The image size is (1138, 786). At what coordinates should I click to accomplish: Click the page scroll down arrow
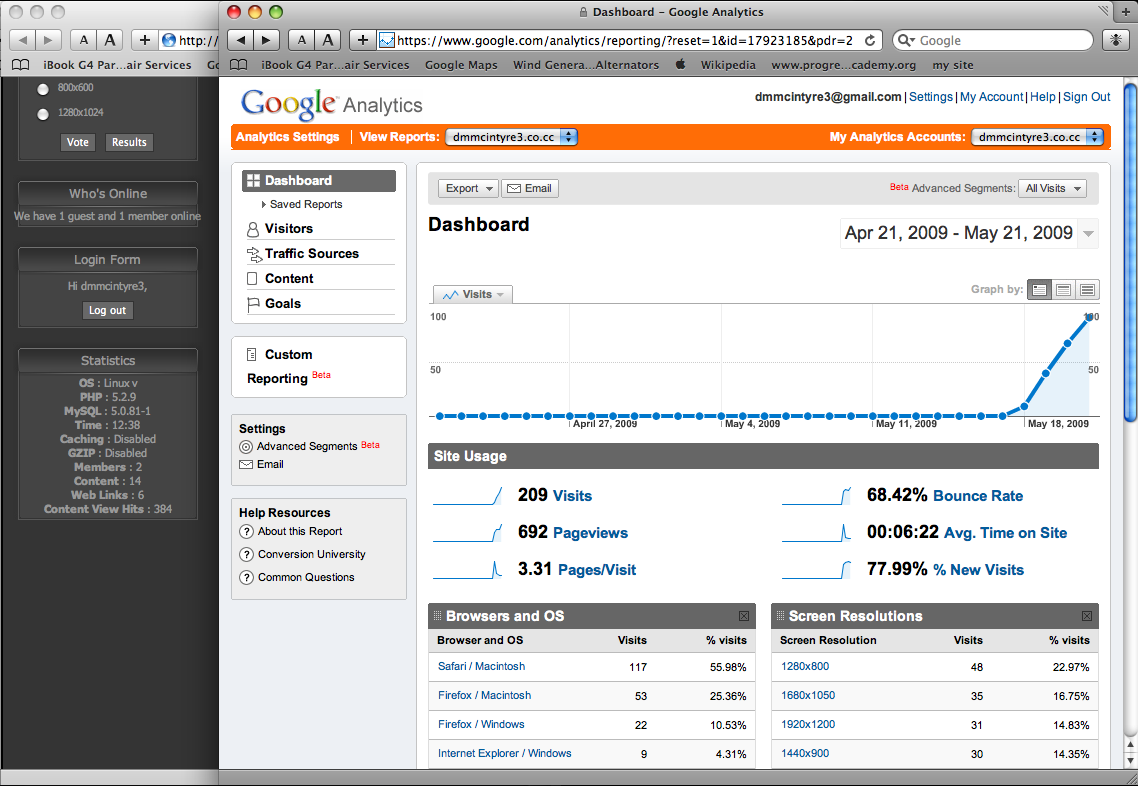point(1130,760)
